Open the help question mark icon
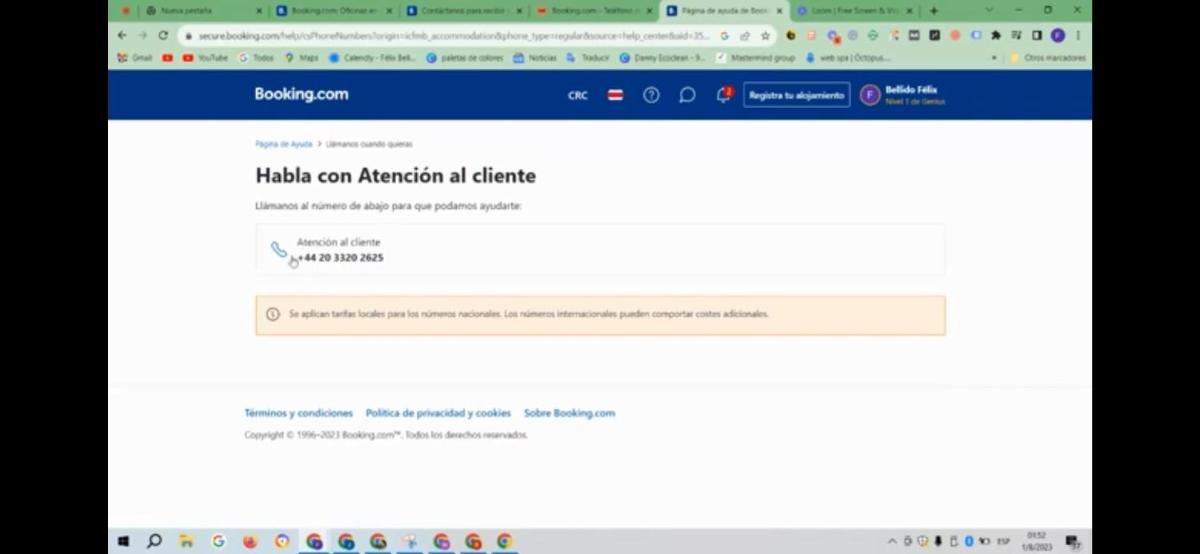This screenshot has height=554, width=1200. click(x=651, y=95)
